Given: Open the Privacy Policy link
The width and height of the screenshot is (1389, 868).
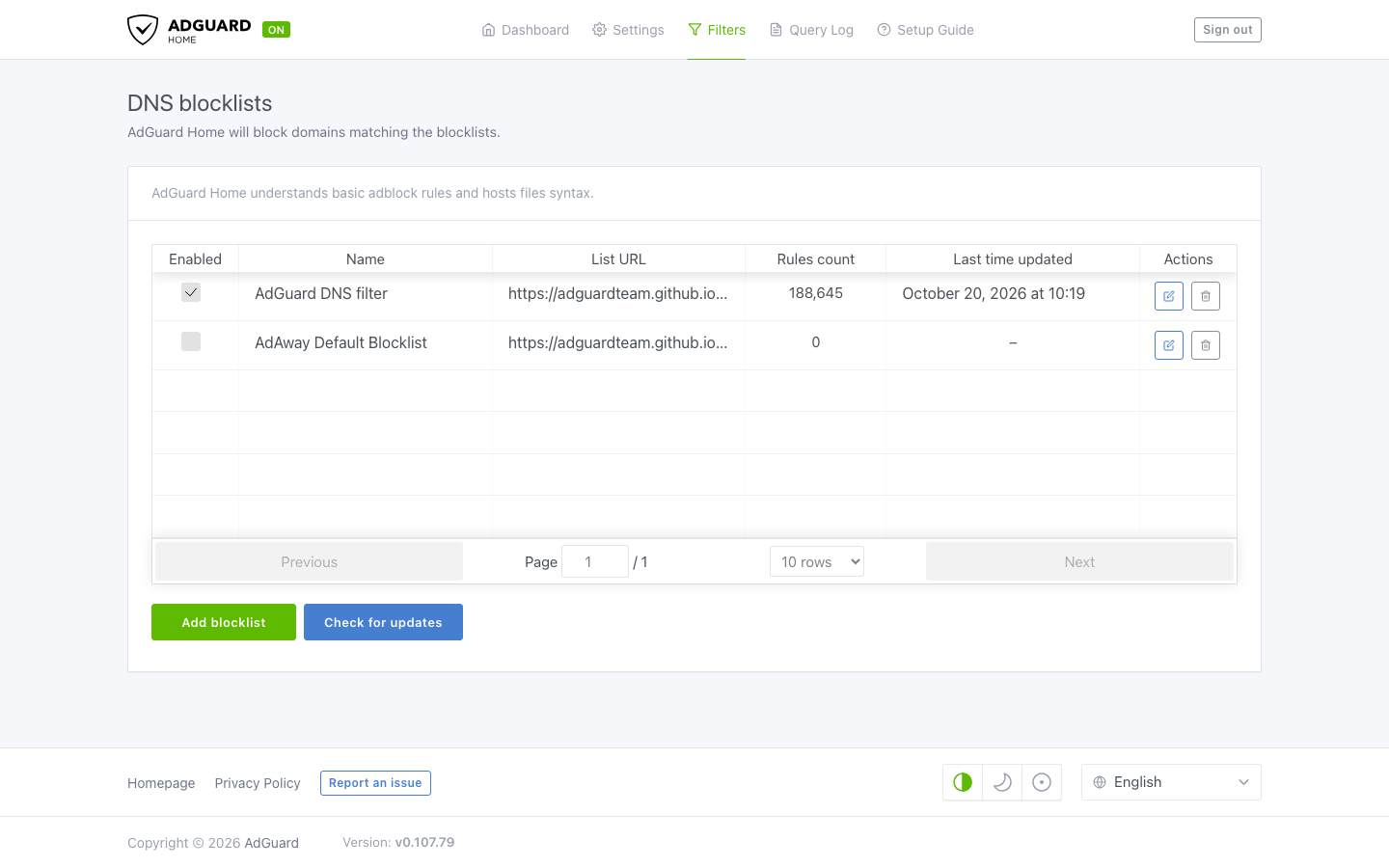Looking at the screenshot, I should [258, 783].
